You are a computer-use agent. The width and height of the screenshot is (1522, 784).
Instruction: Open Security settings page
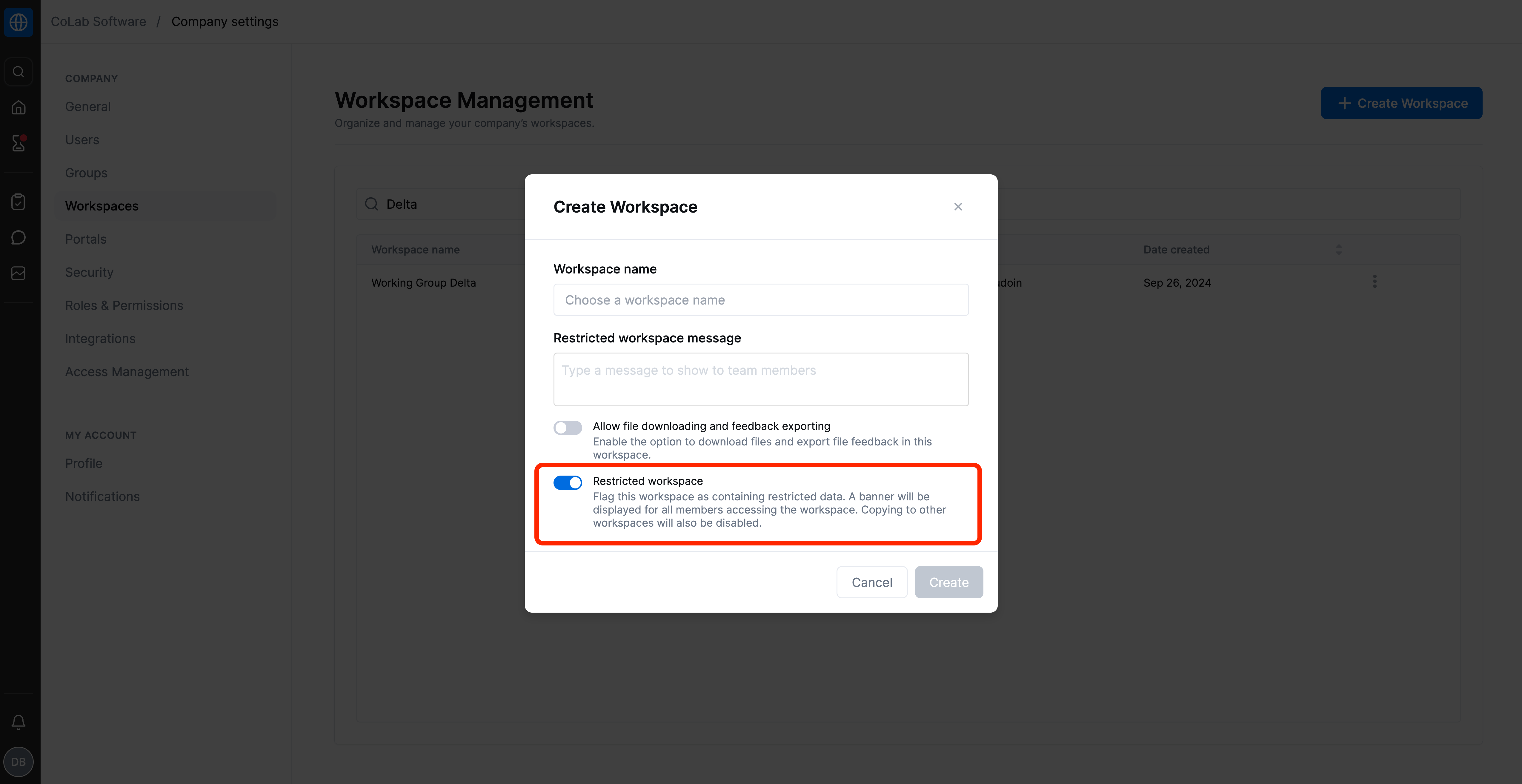[x=89, y=272]
